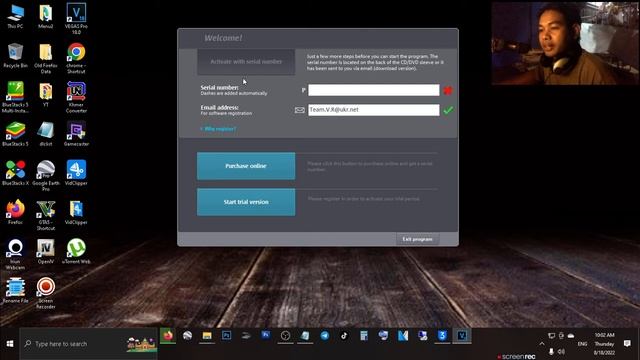The image size is (640, 360).
Task: Open File Explorer from taskbar
Action: [207, 336]
